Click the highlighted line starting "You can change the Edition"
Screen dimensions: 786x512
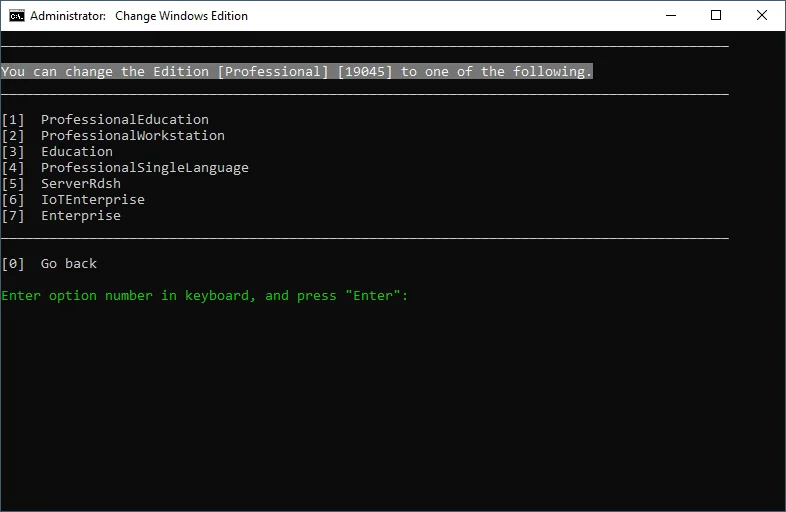[x=297, y=72]
